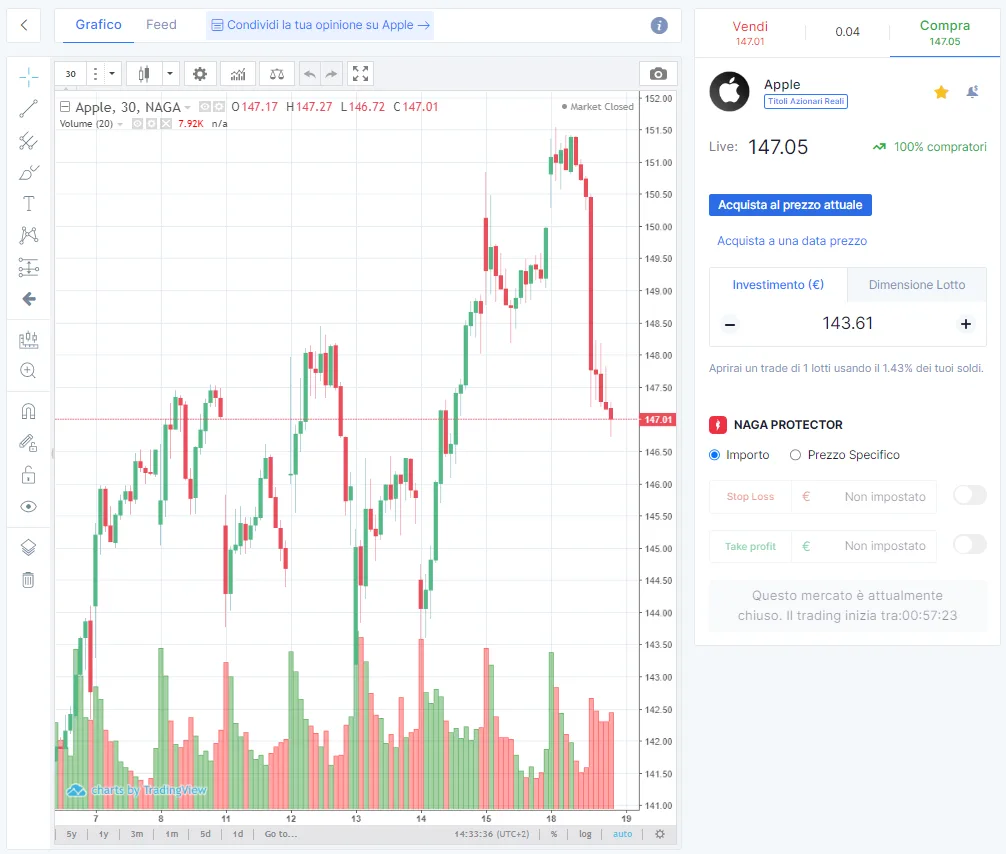Screen dimensions: 1006x854
Task: Enable the Stop Loss switch
Action: tap(969, 495)
